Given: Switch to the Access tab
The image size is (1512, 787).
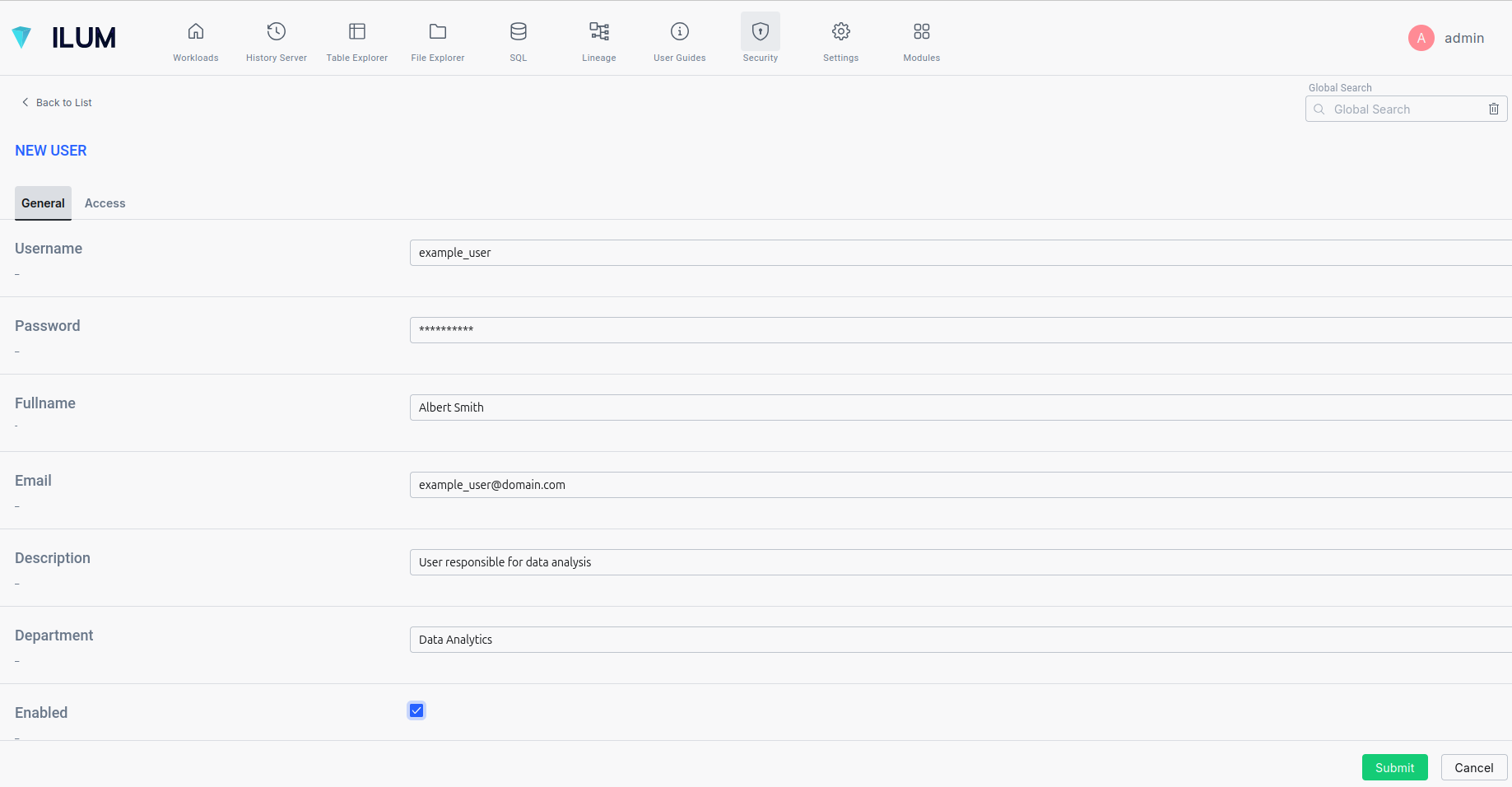Looking at the screenshot, I should (105, 203).
